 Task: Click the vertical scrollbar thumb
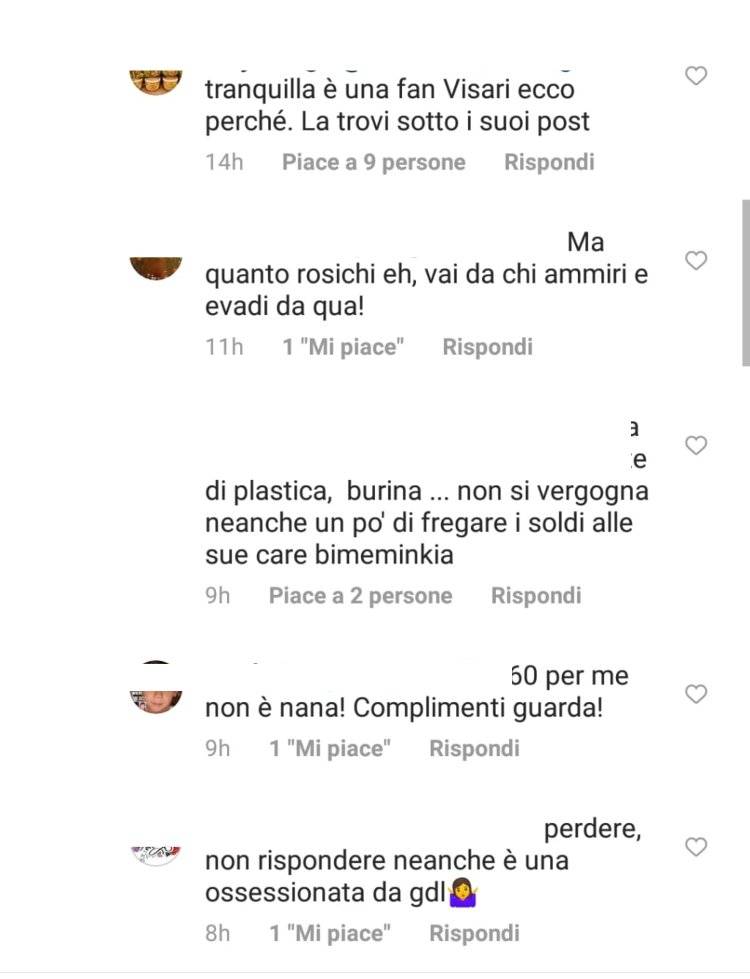click(x=746, y=282)
